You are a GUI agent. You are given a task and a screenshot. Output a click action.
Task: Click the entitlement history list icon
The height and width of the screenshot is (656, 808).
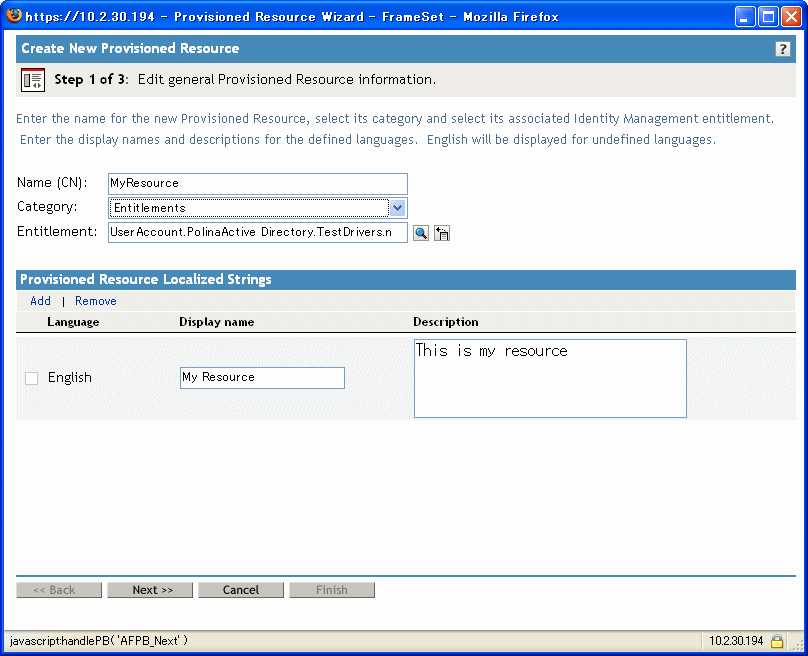pyautogui.click(x=442, y=233)
